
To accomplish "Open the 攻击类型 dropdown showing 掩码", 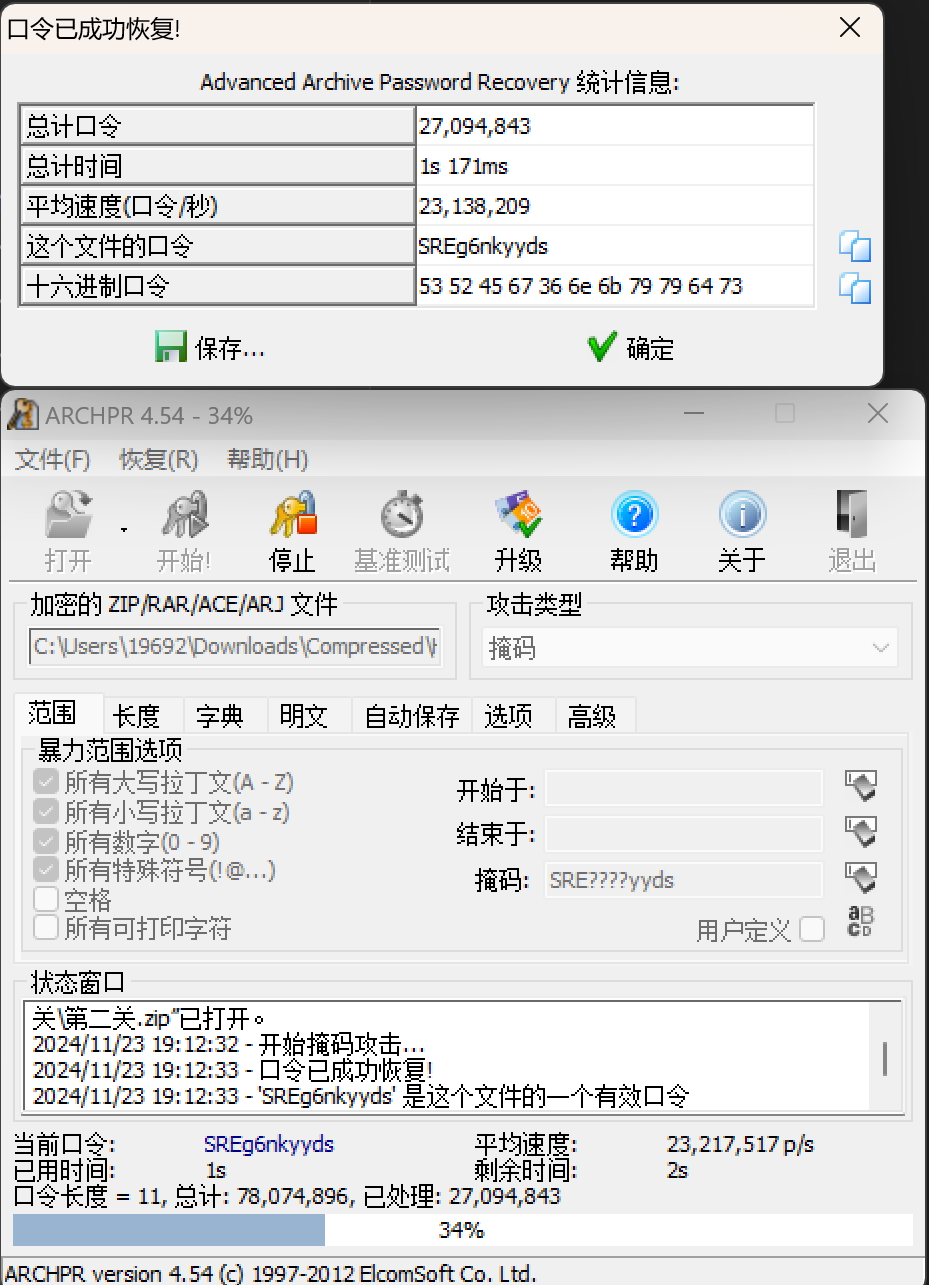I will (690, 648).
